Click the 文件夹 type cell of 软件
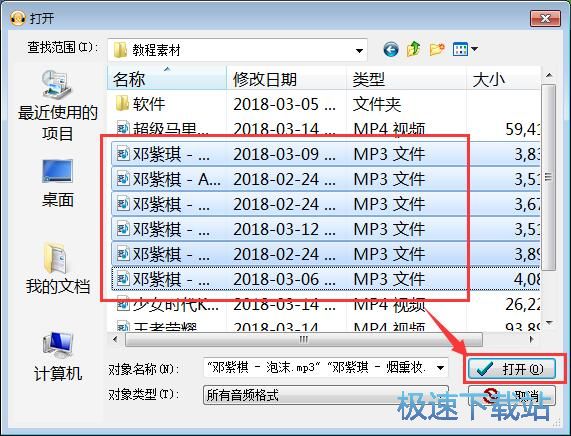The image size is (571, 436). [x=377, y=105]
